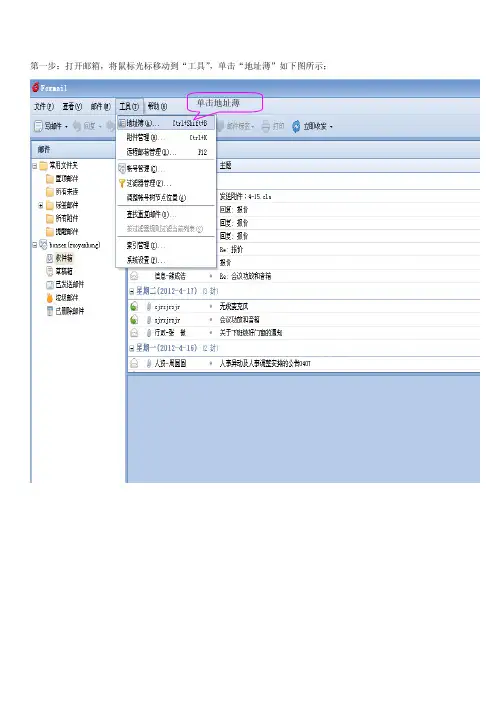Select the 提醒邮件 folder

pos(67,231)
